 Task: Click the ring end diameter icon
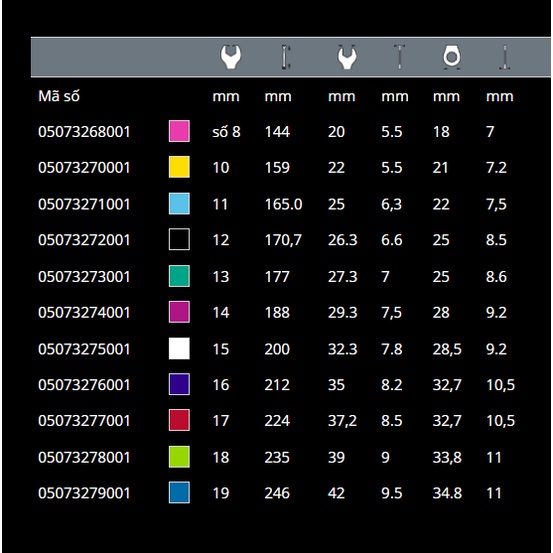452,57
